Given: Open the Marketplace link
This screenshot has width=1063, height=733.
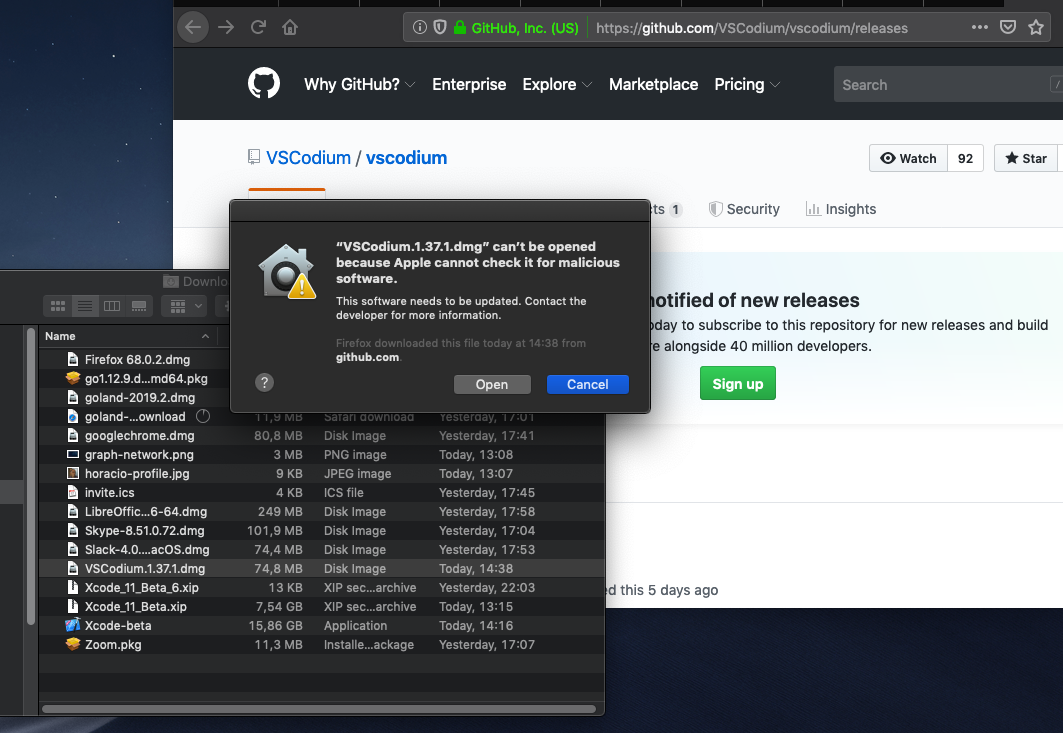Looking at the screenshot, I should tap(654, 85).
